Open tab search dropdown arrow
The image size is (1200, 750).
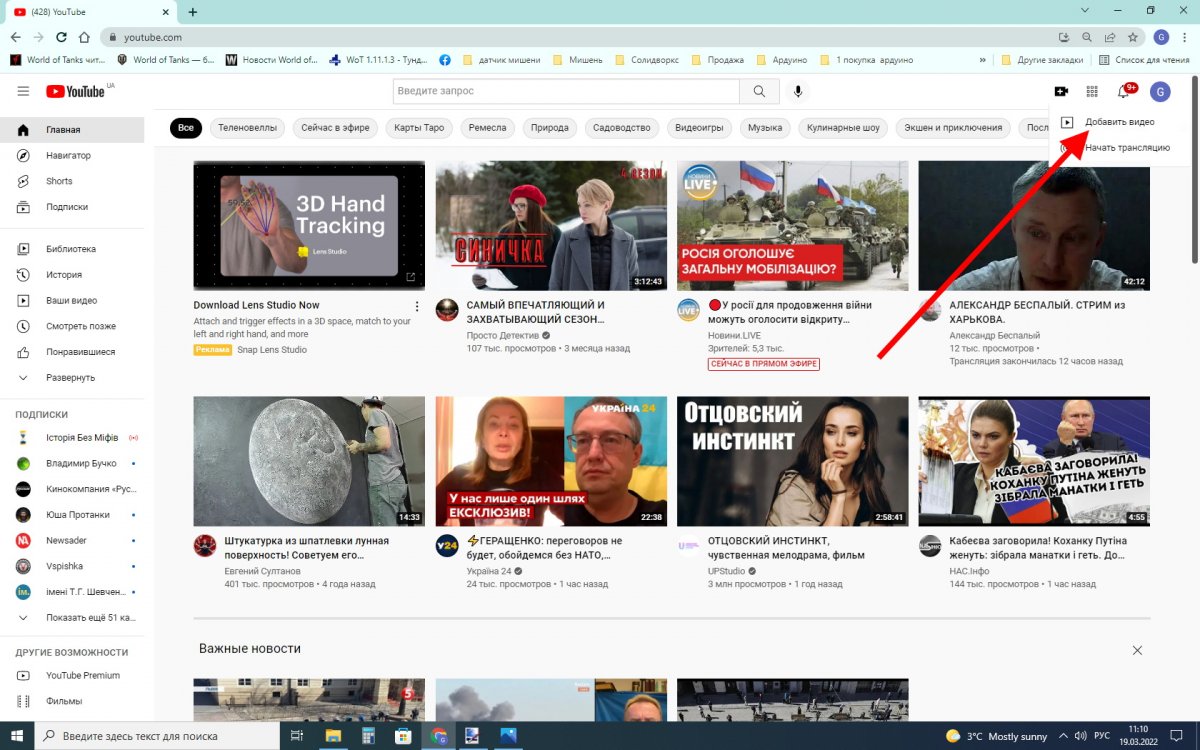(1087, 10)
